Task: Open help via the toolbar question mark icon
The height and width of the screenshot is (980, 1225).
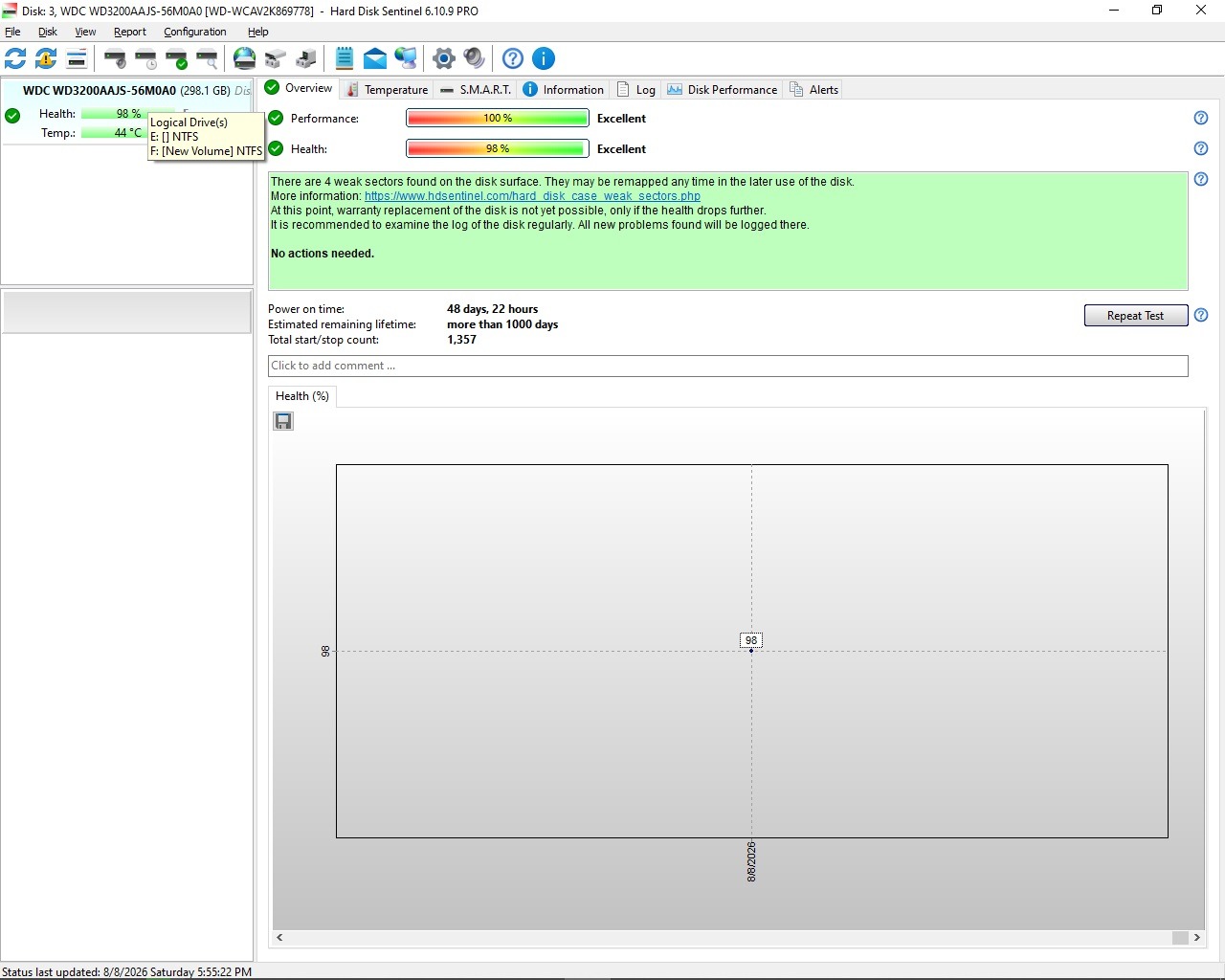Action: click(513, 58)
